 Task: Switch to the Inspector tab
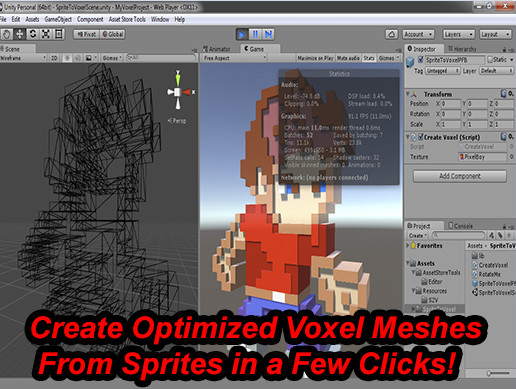coord(424,49)
